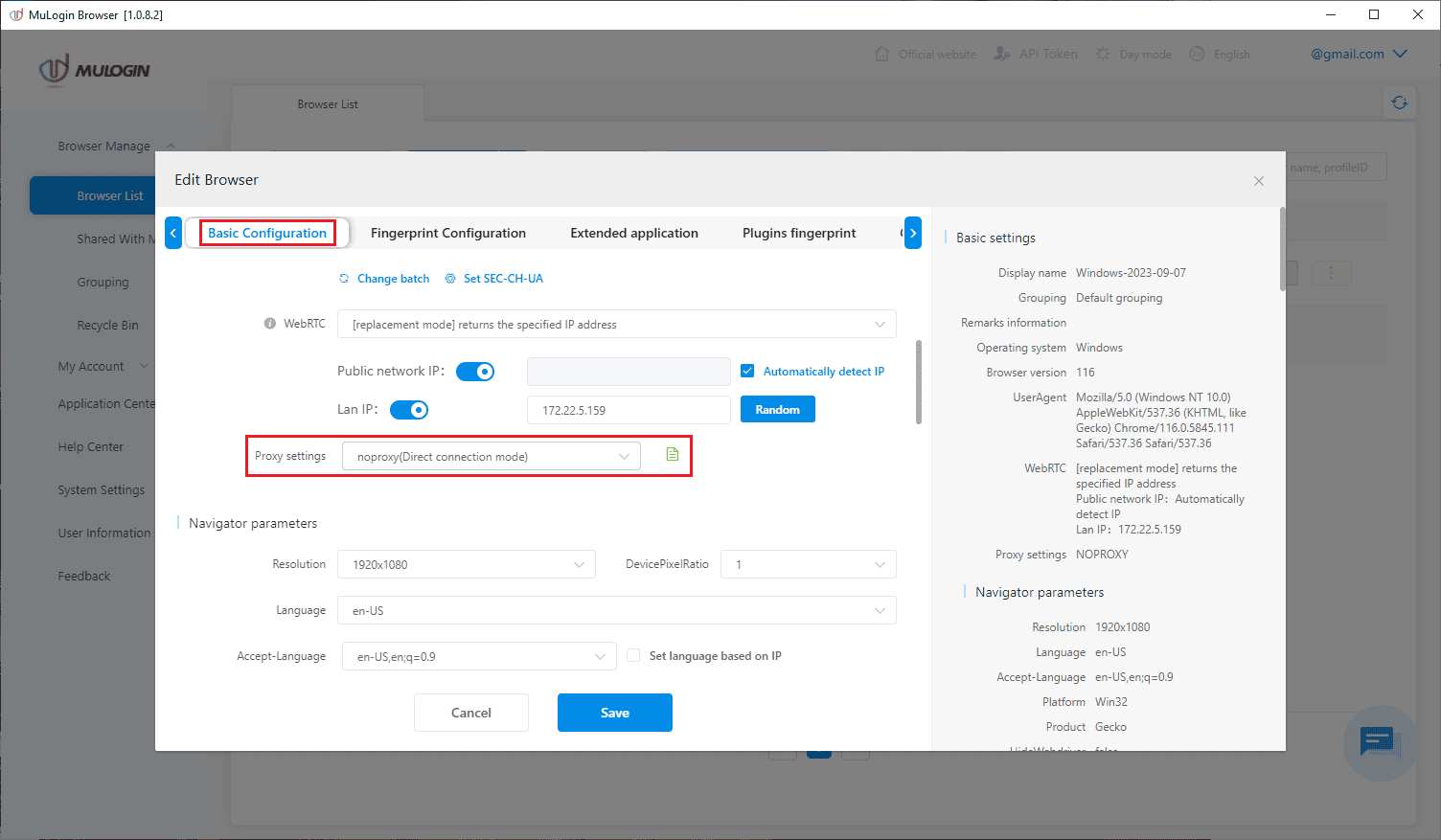1441x840 pixels.
Task: Click right tab-scroll arrow
Action: [x=913, y=233]
